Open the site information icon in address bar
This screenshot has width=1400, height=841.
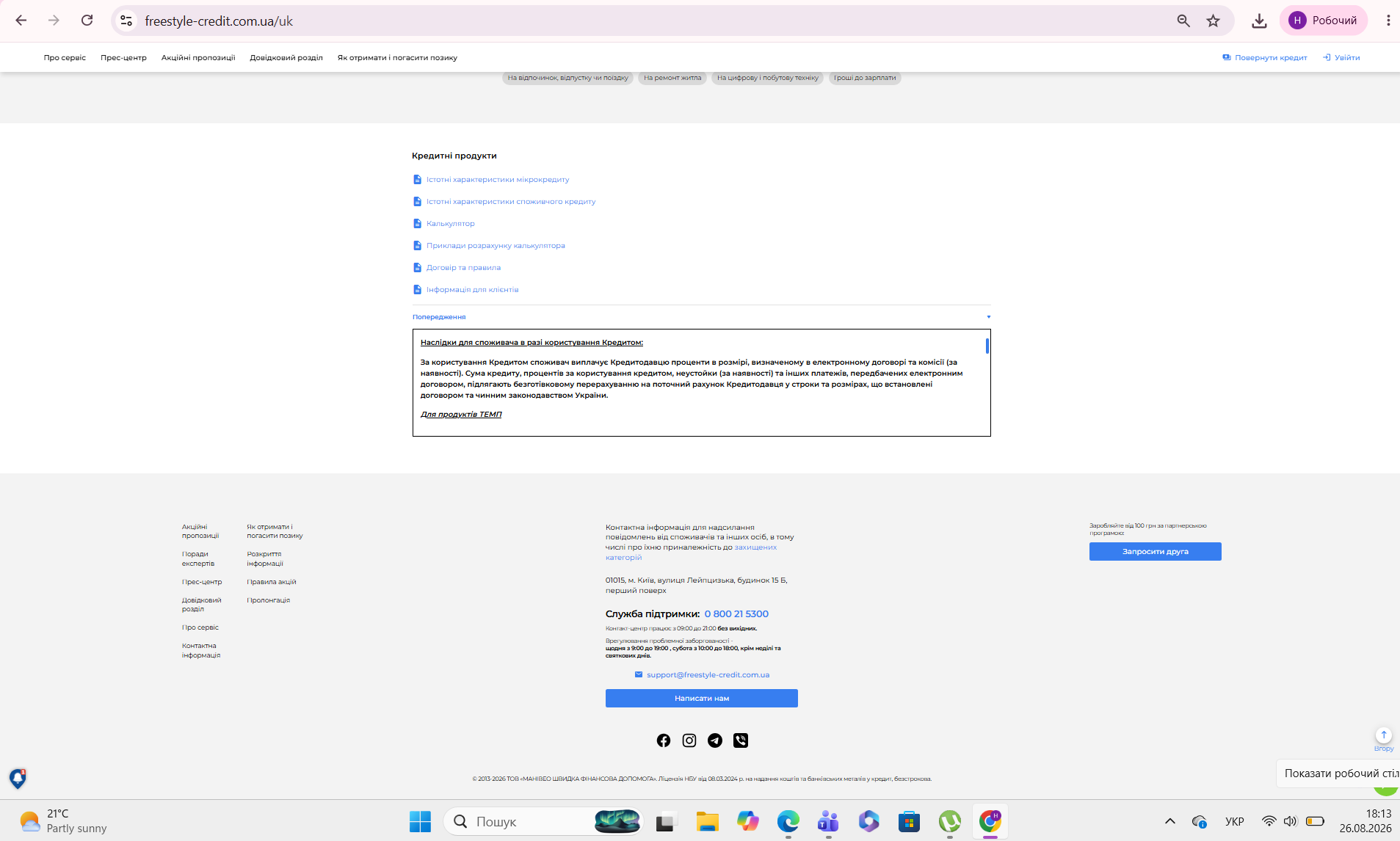coord(126,21)
